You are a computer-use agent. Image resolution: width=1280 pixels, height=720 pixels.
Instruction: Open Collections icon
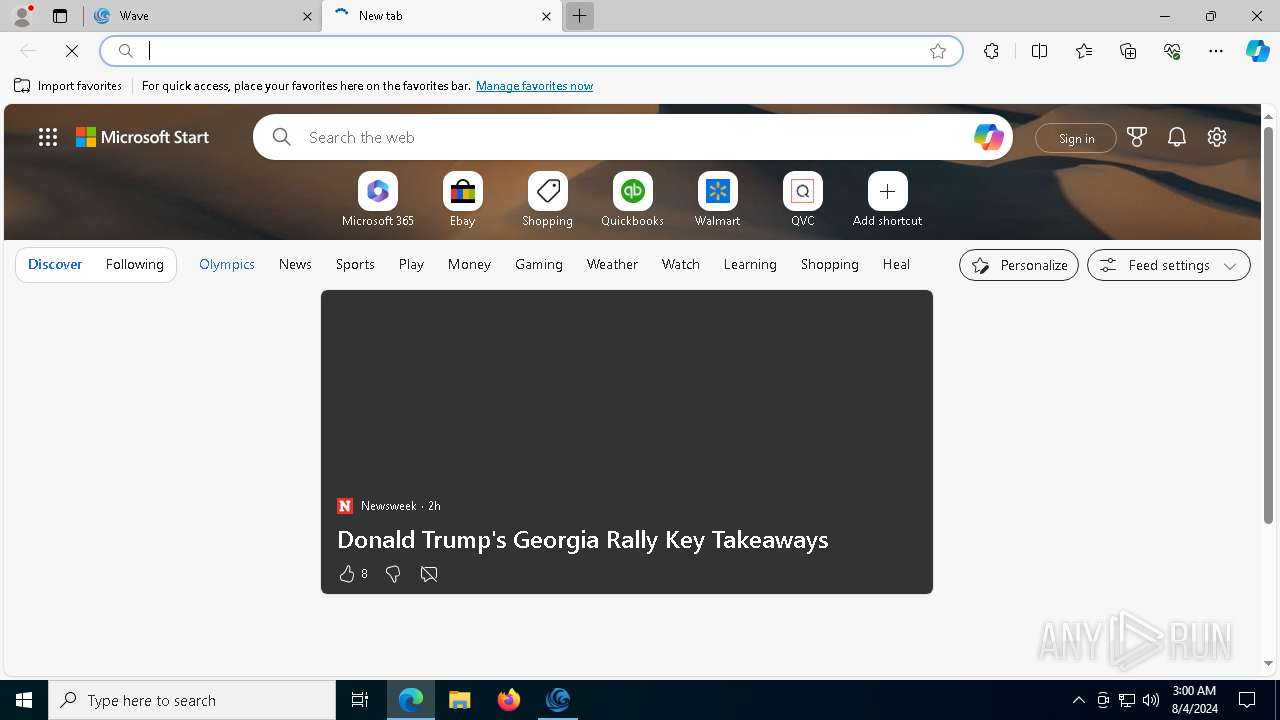[1128, 51]
